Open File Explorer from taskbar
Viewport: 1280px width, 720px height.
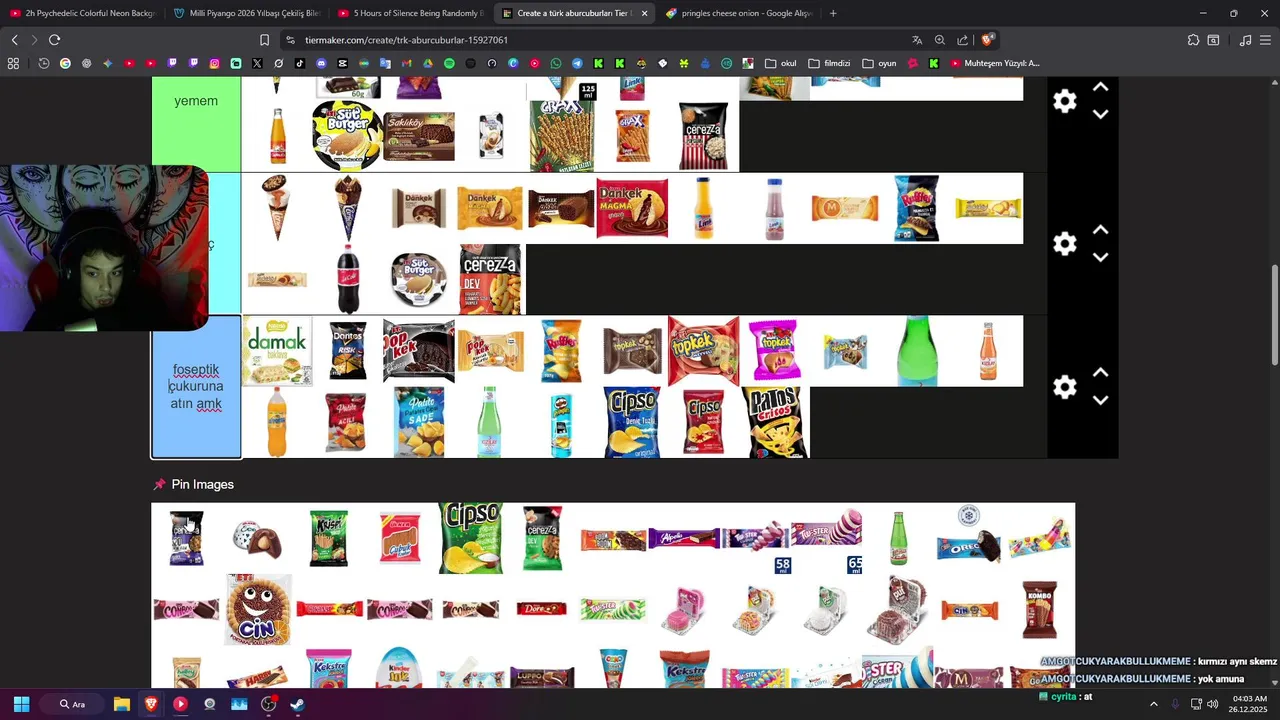pyautogui.click(x=121, y=704)
